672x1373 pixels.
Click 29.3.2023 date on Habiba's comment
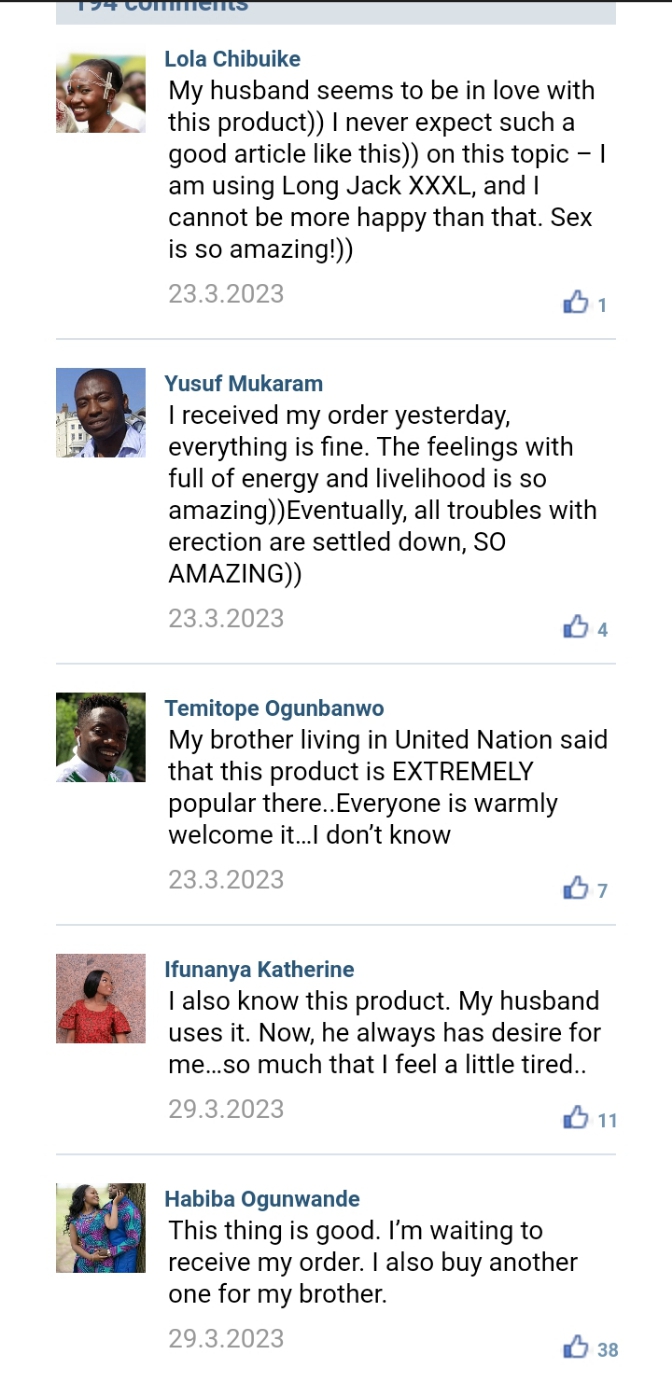pyautogui.click(x=226, y=1338)
